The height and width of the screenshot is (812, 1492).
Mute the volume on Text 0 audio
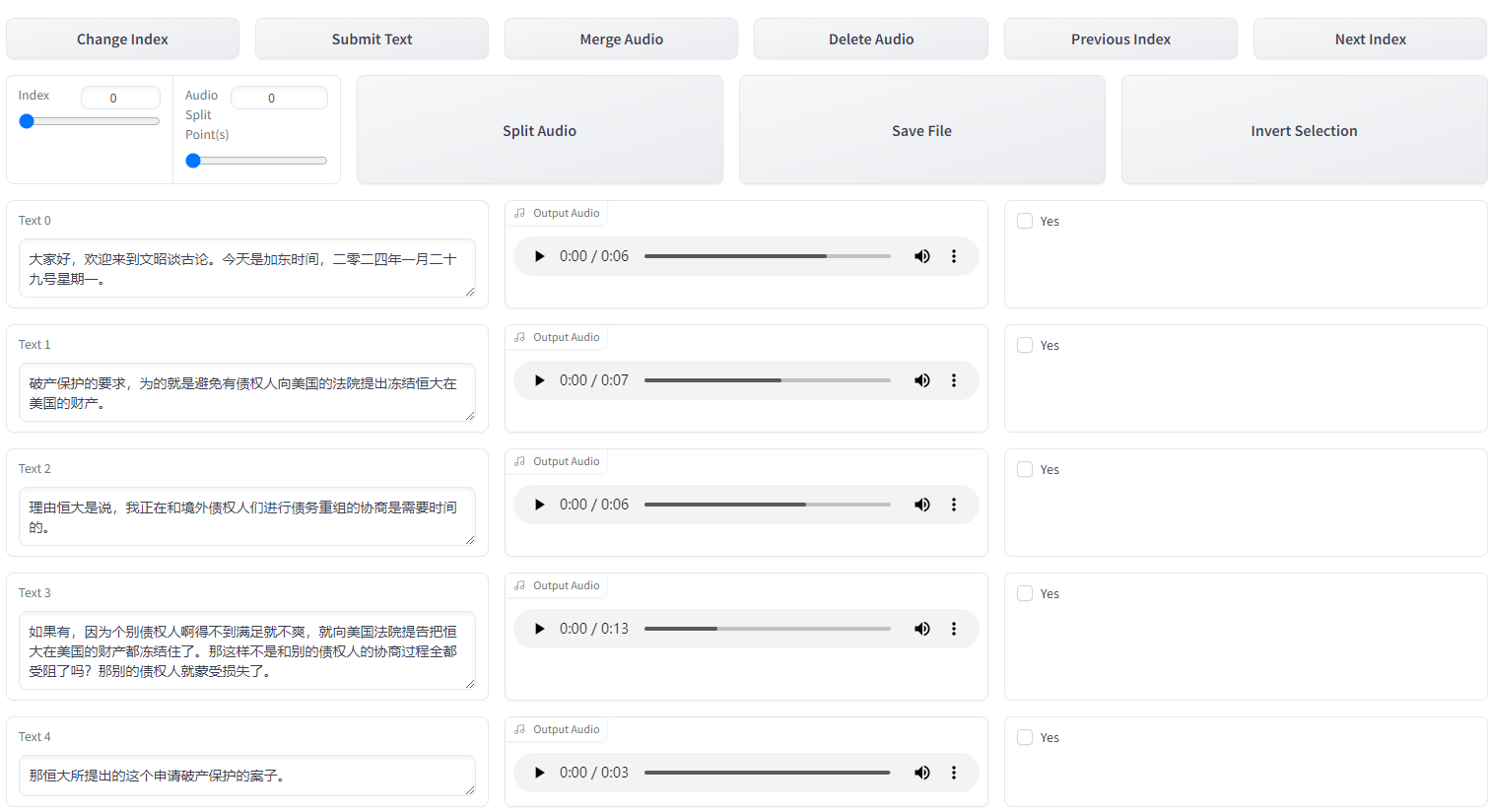(x=921, y=256)
